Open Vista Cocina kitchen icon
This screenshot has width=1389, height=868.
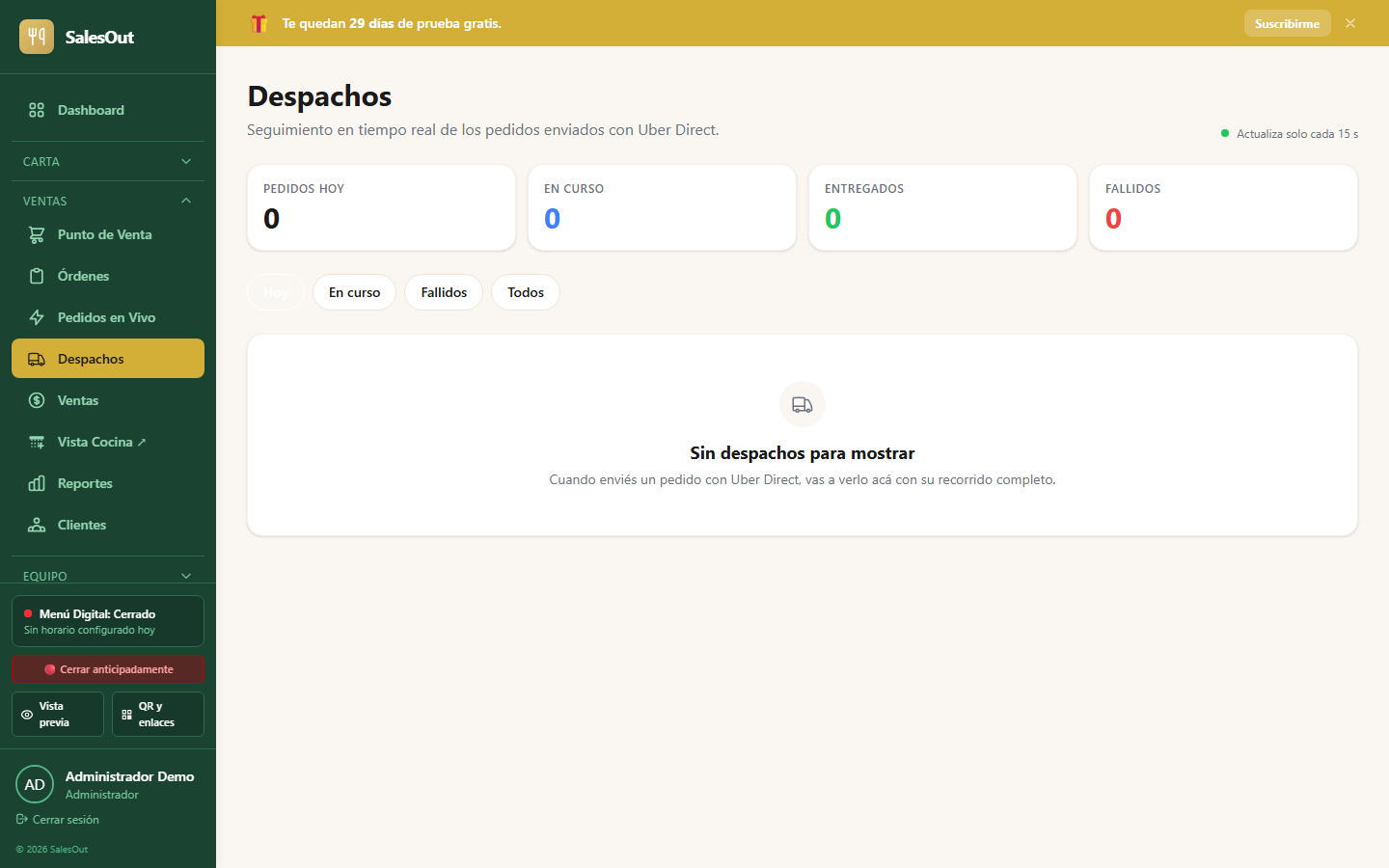pos(37,442)
